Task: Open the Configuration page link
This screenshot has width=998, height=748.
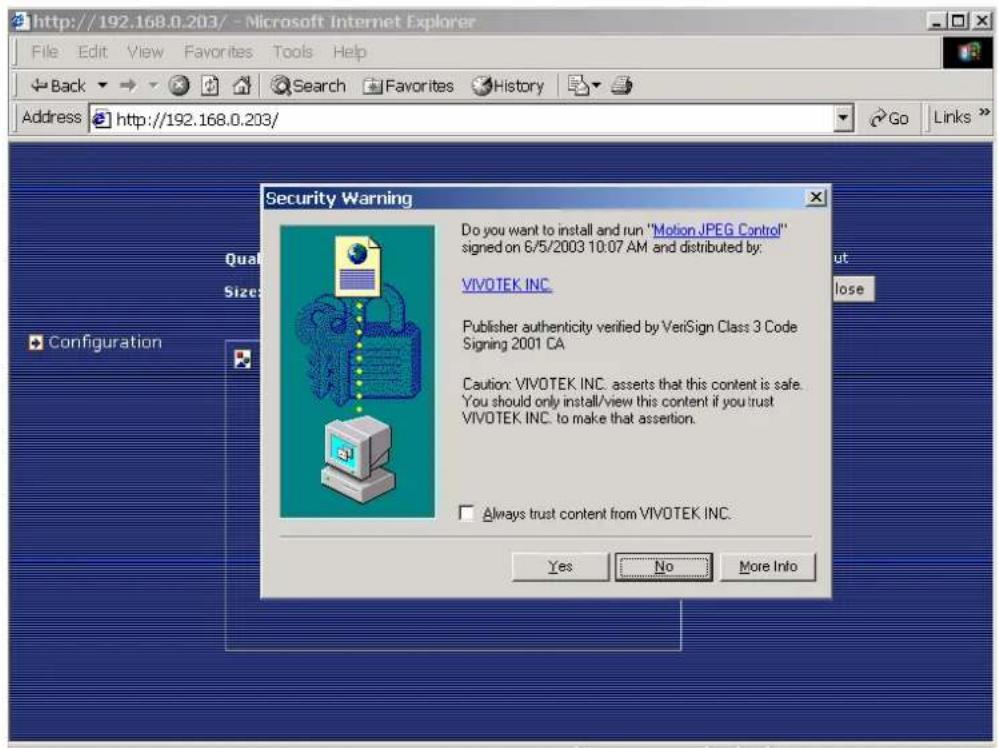Action: [x=105, y=342]
